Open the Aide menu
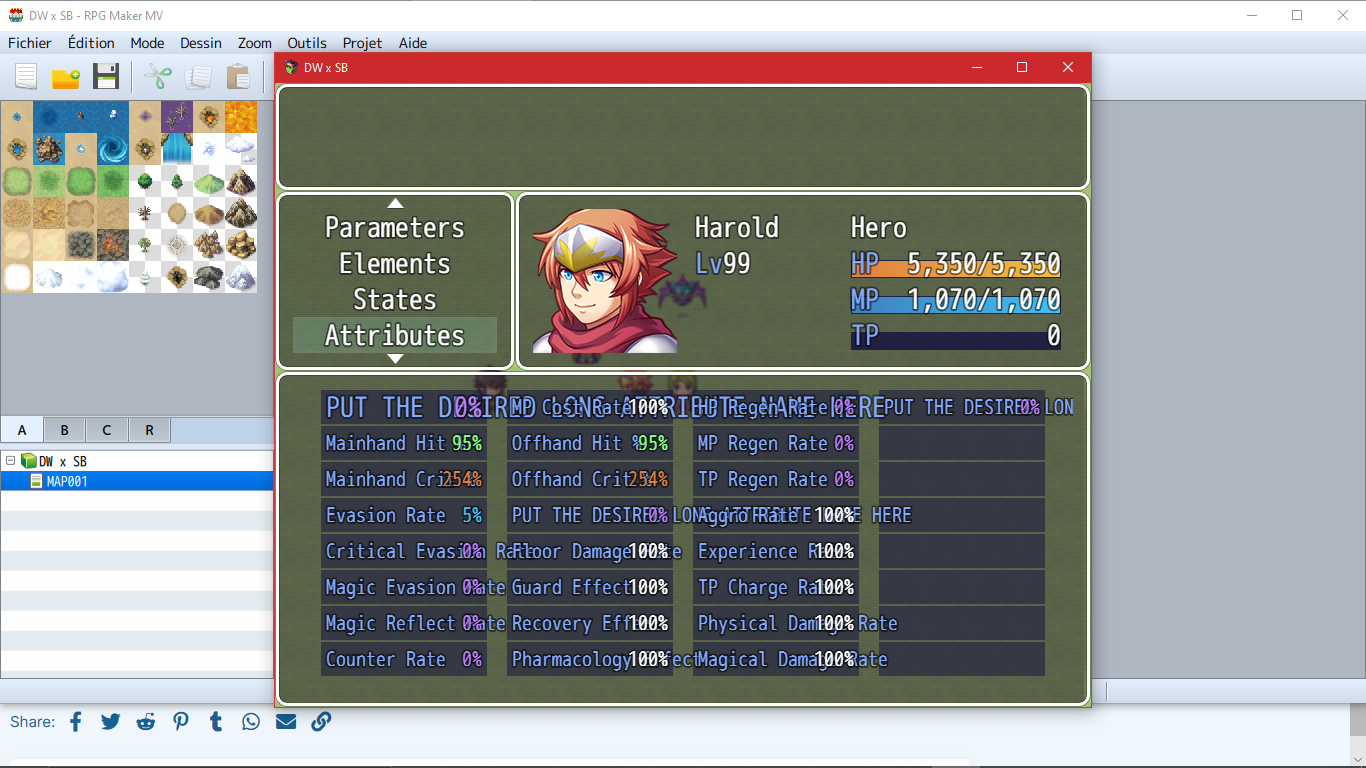Image resolution: width=1366 pixels, height=768 pixels. coord(413,43)
